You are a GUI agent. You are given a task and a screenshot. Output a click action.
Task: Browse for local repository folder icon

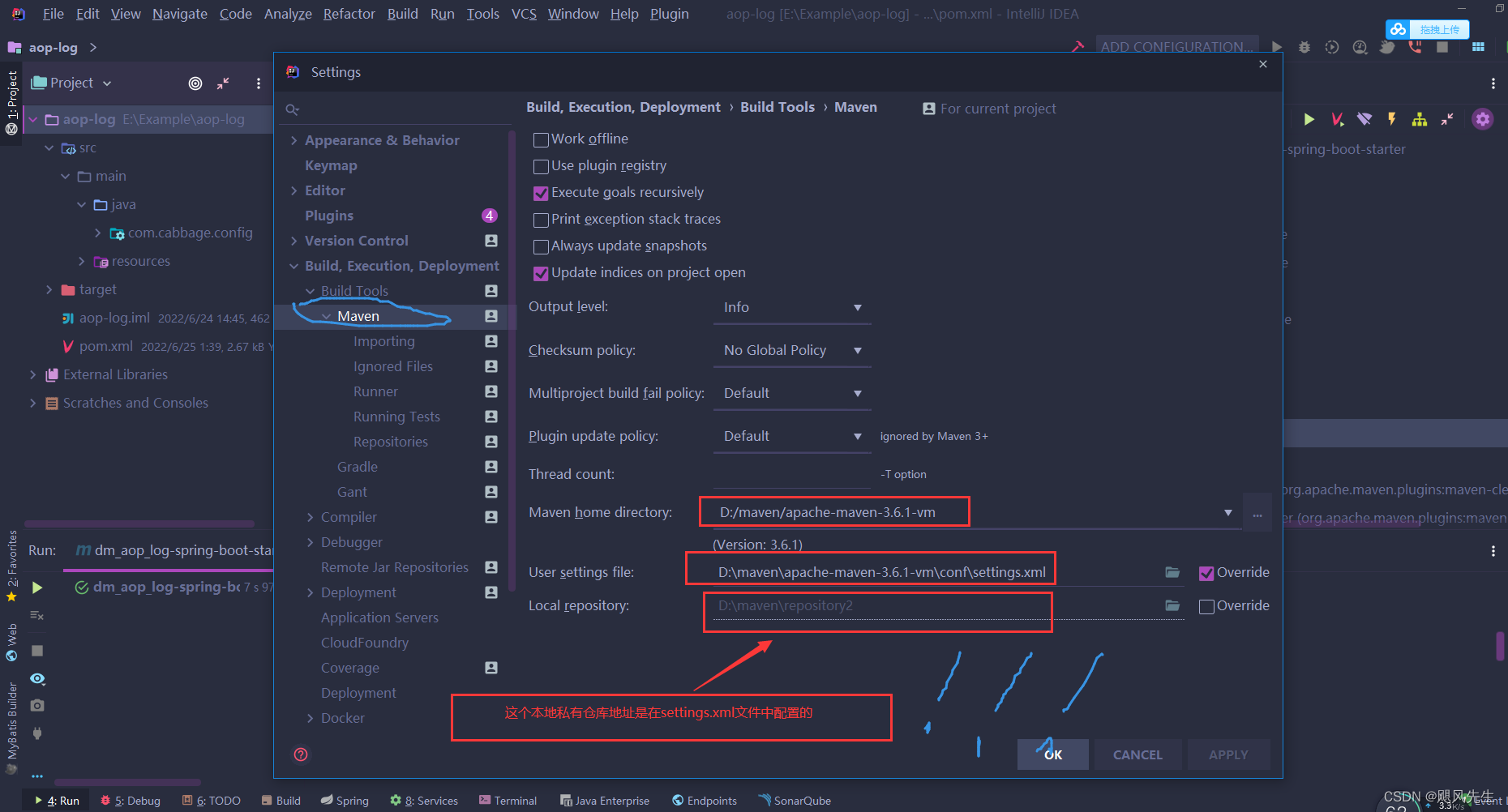(x=1172, y=605)
